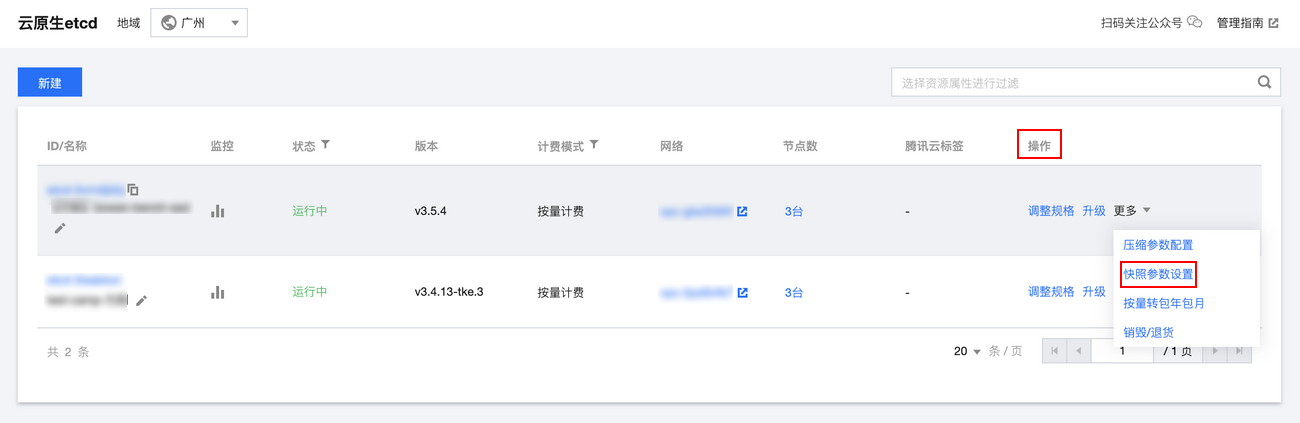This screenshot has width=1300, height=423.
Task: Click the copy ID icon in first row
Action: click(133, 189)
